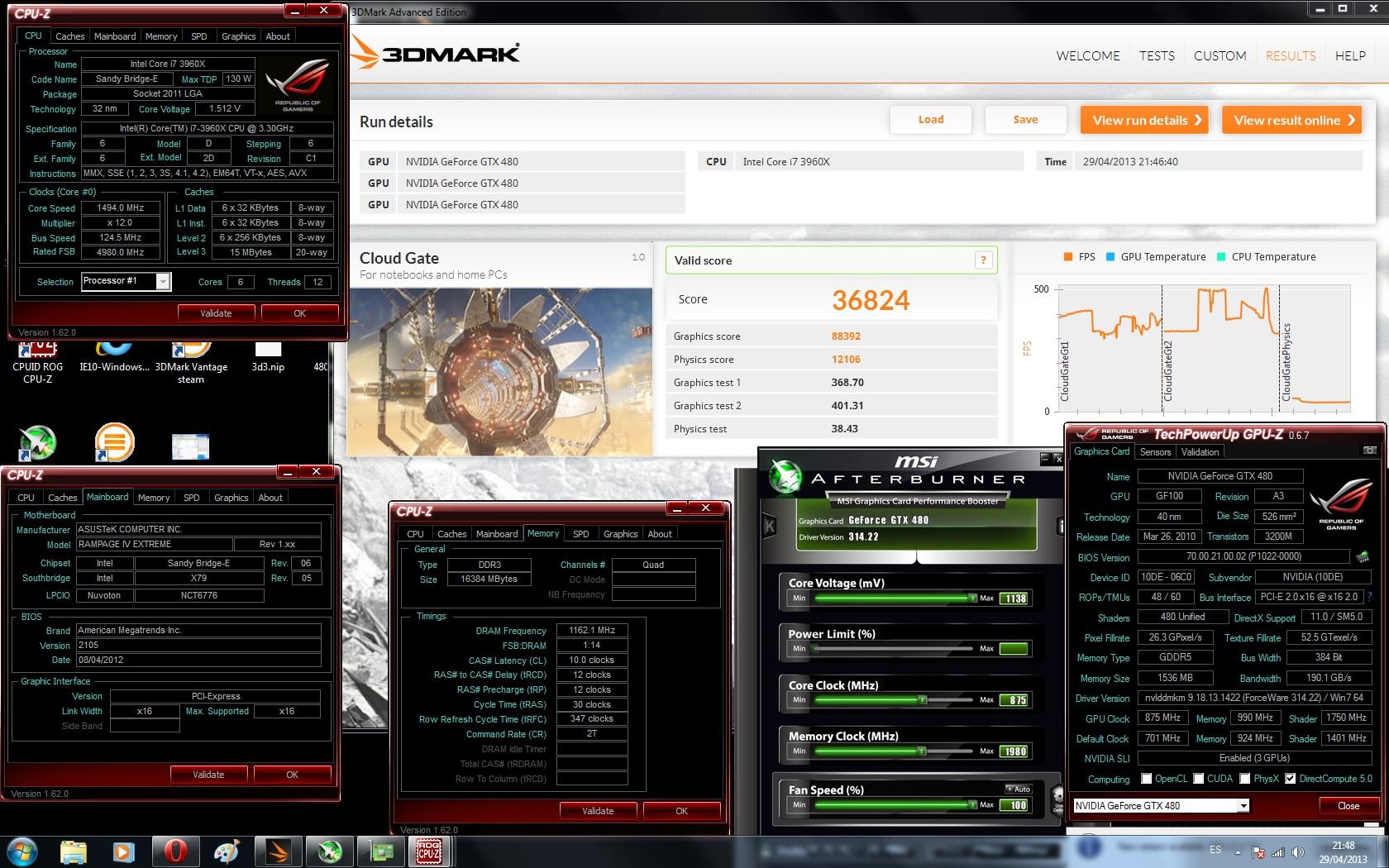The height and width of the screenshot is (868, 1389).
Task: Toggle the OpenCL checkbox in GPU-Z
Action: pyautogui.click(x=1146, y=779)
